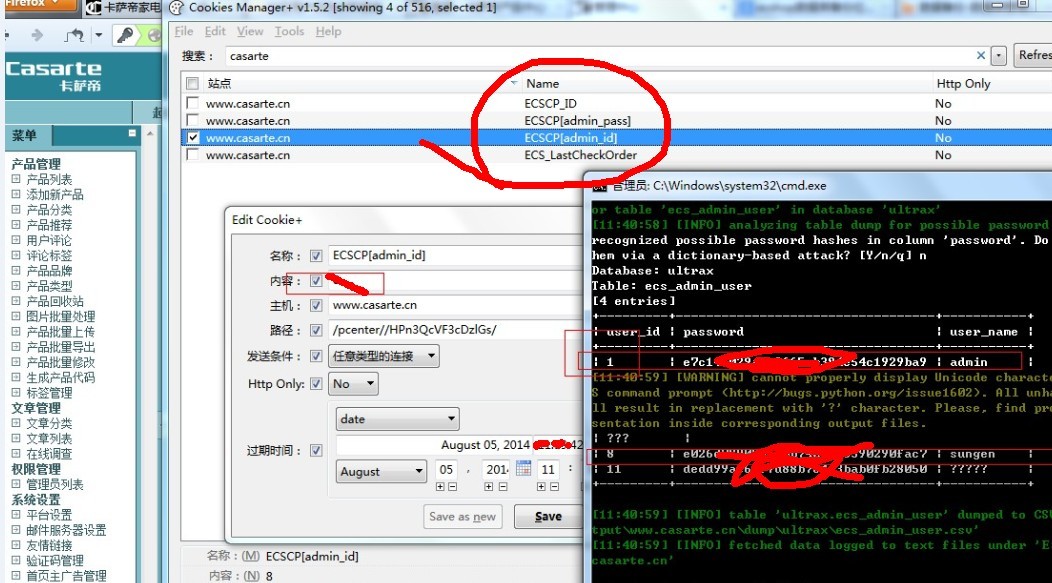This screenshot has height=583, width=1052.
Task: Click the day field showing 05
Action: click(447, 469)
